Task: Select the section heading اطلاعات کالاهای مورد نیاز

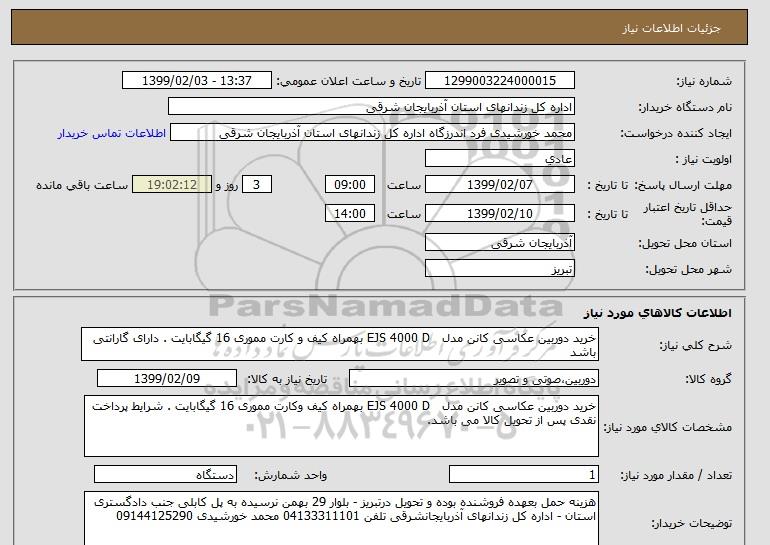Action: coord(657,313)
